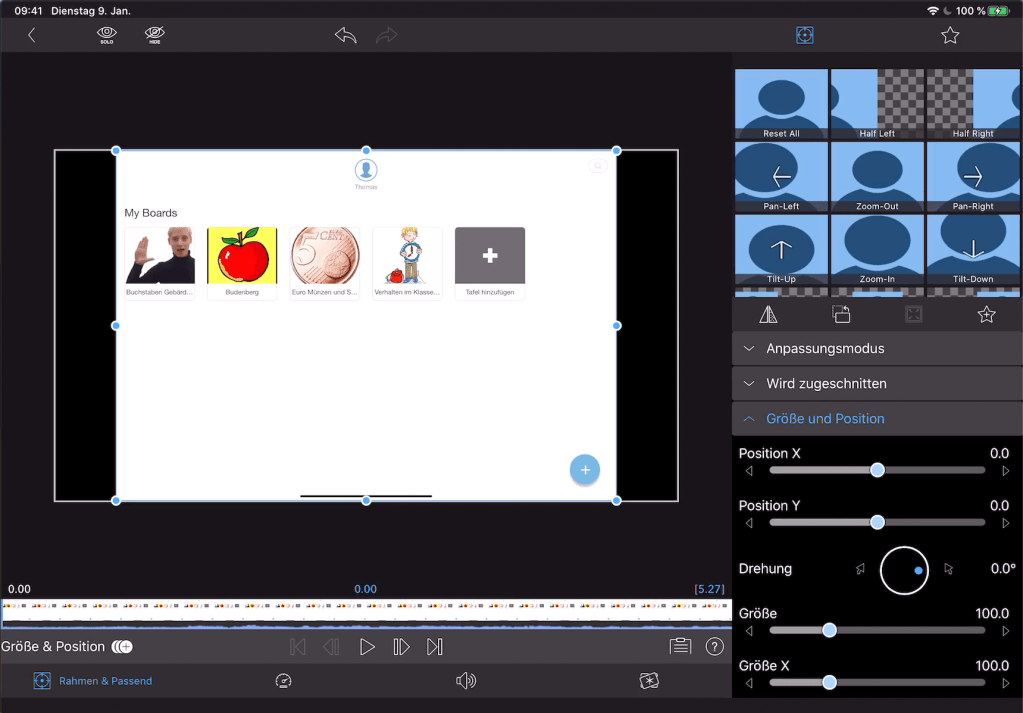Open the audio speaker tab icon
This screenshot has width=1023, height=713.
coord(465,681)
